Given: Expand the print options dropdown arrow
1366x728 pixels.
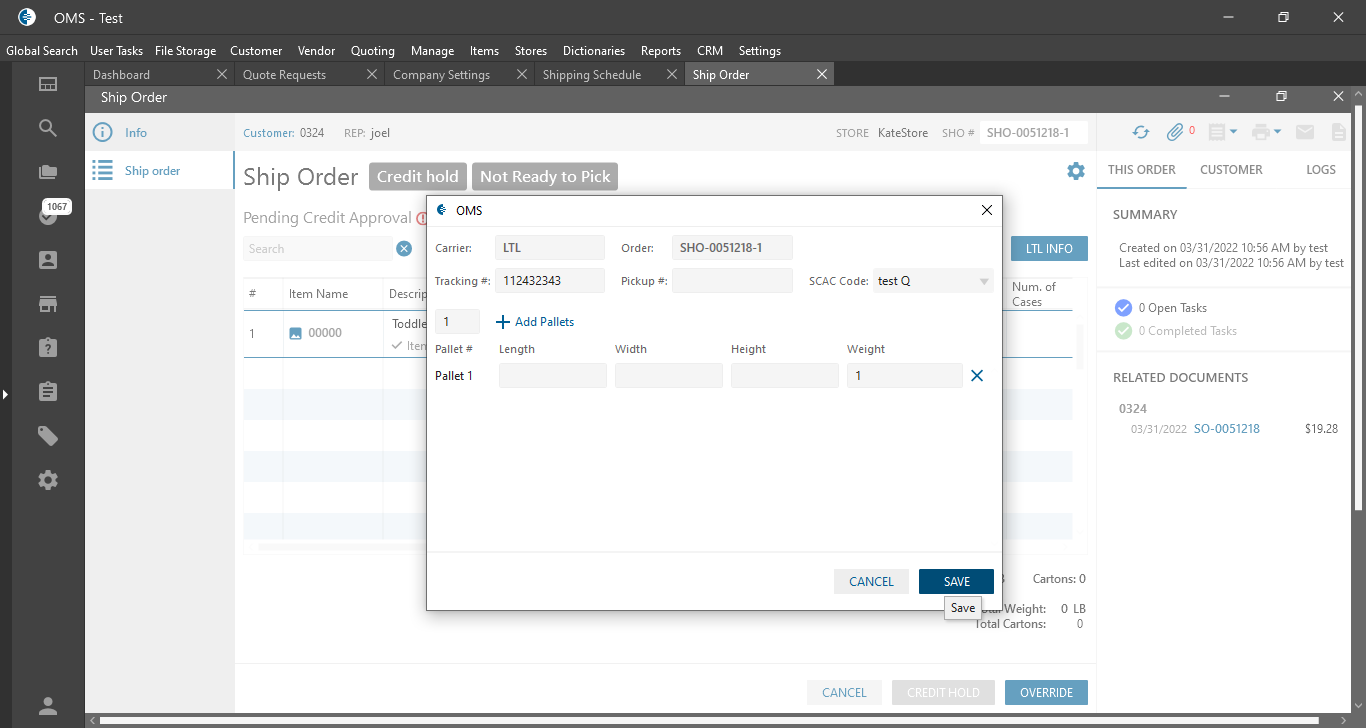Looking at the screenshot, I should pyautogui.click(x=1278, y=132).
